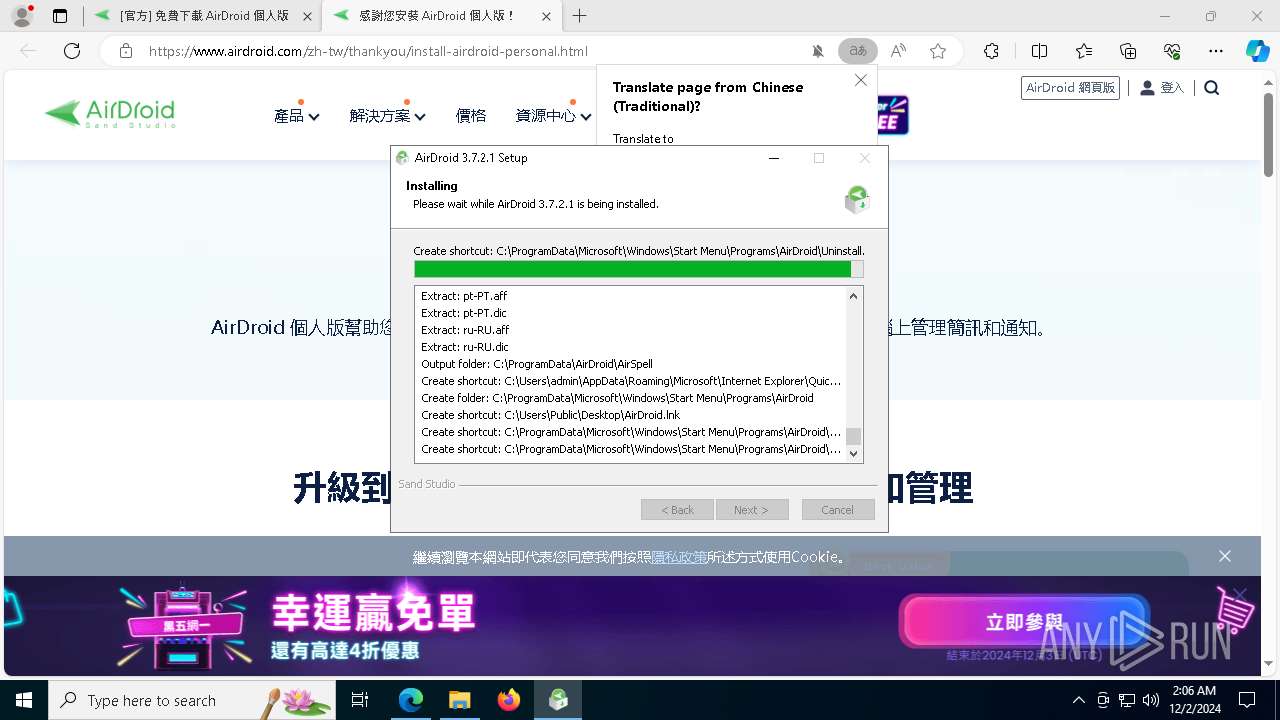
Task: Launch Copilot from the Edge toolbar
Action: tap(1257, 51)
